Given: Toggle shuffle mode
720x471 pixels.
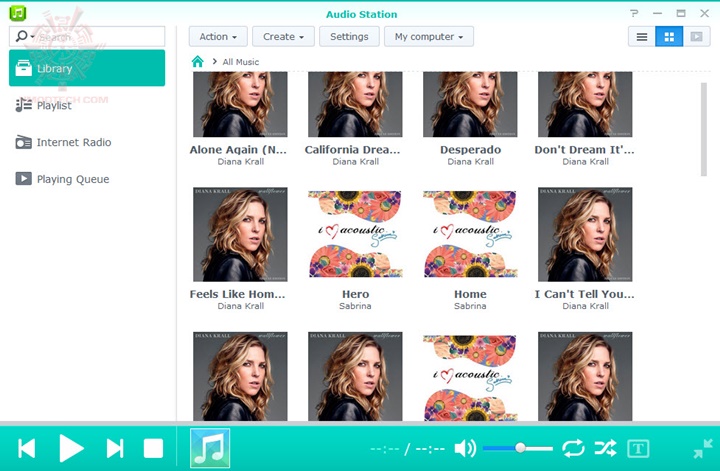Looking at the screenshot, I should (605, 449).
